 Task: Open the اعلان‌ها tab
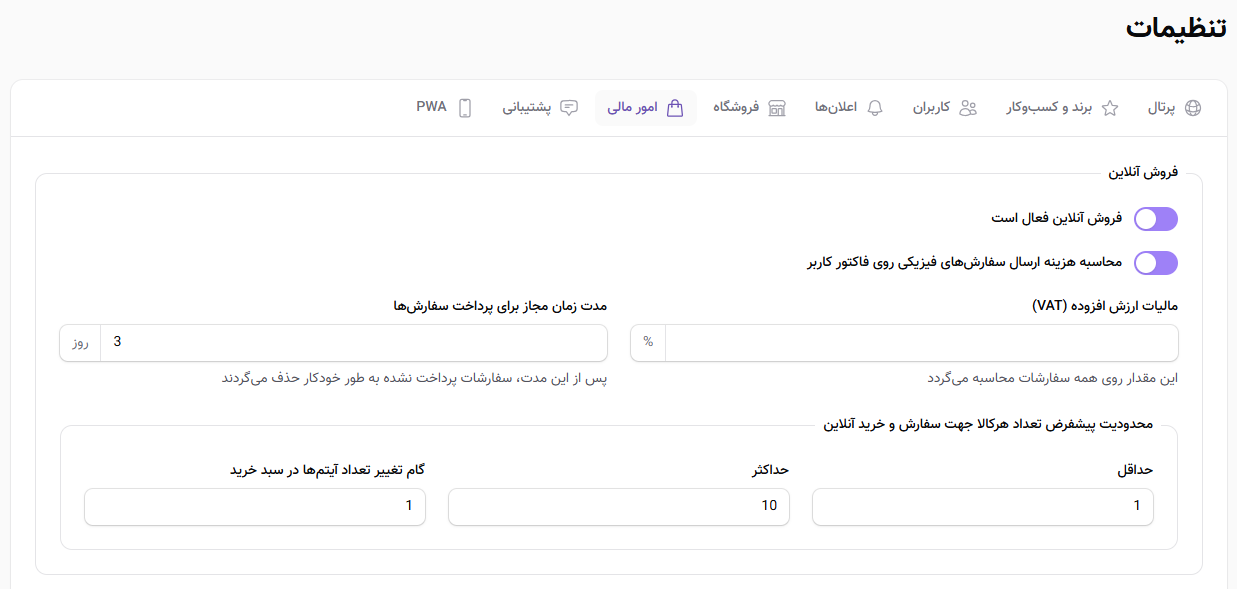pos(850,108)
